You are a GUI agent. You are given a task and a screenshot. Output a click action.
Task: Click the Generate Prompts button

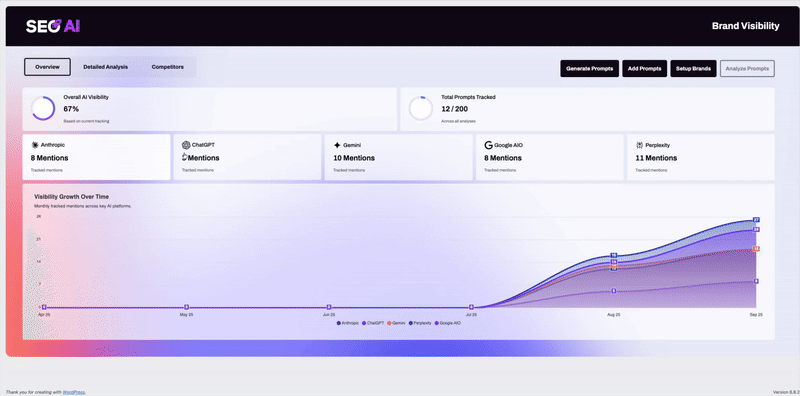coord(590,68)
